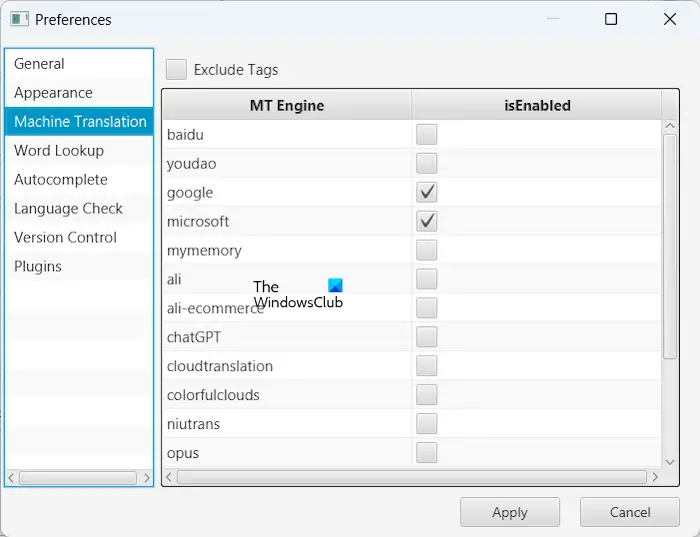The image size is (700, 537).
Task: Select the google row text
Action: coord(190,193)
